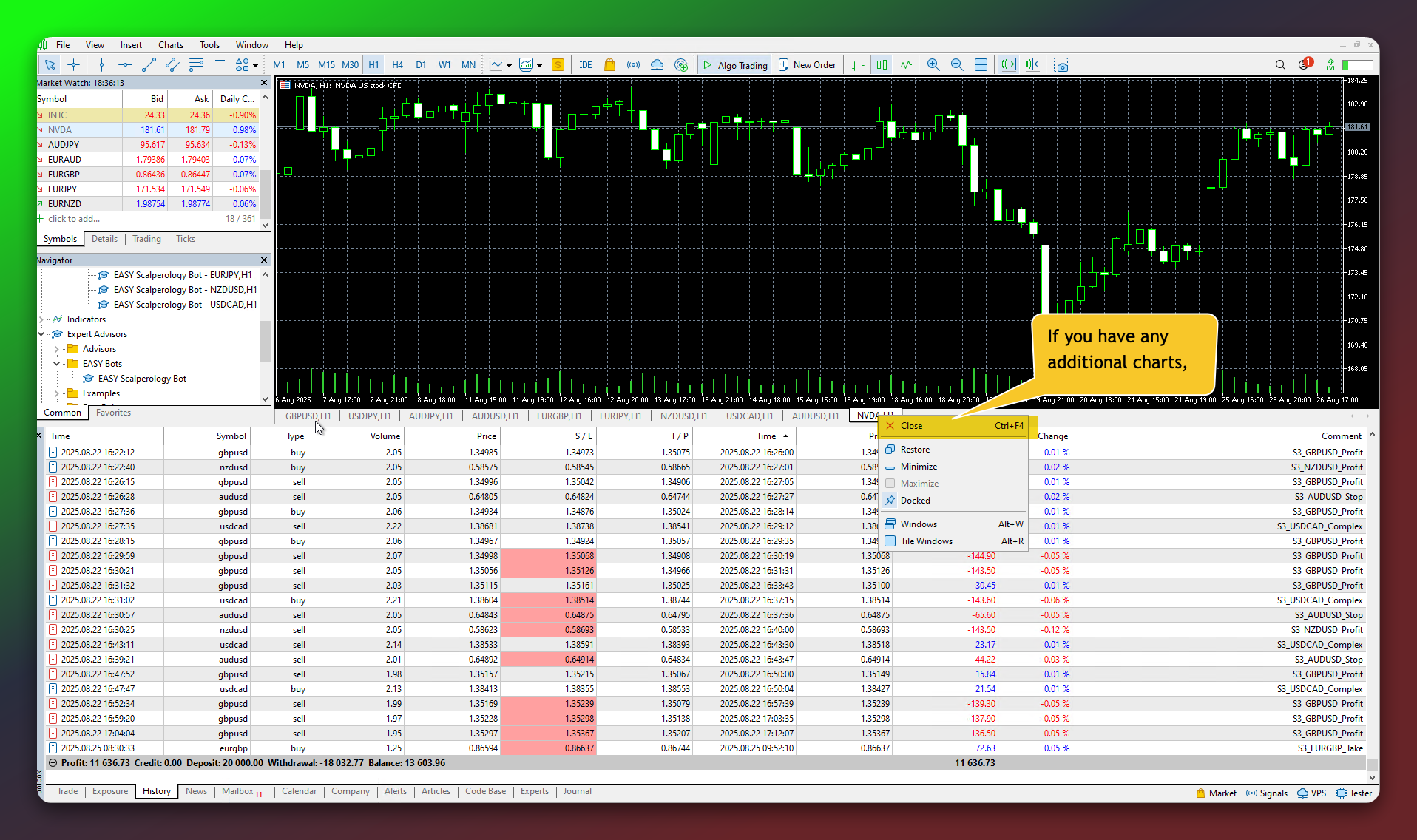Click the New Order button
The image size is (1417, 840).
[x=807, y=65]
